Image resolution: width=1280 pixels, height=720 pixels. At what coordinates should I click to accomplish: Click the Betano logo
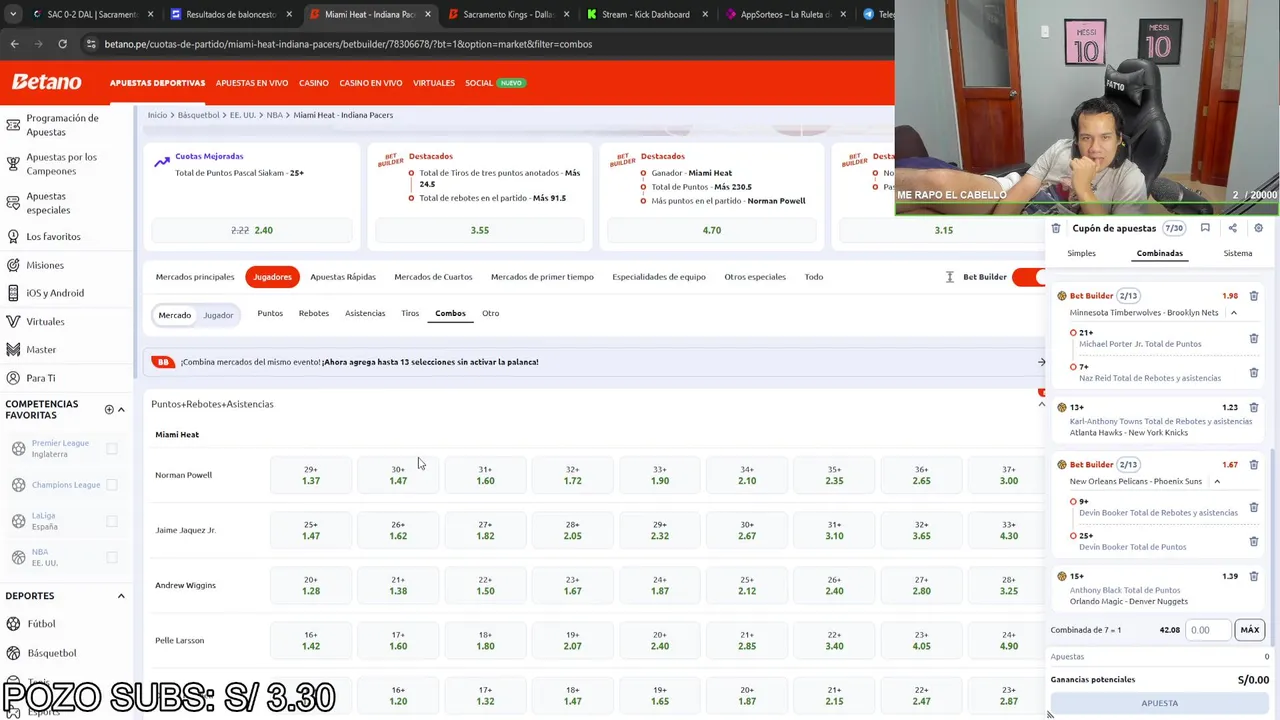[46, 82]
